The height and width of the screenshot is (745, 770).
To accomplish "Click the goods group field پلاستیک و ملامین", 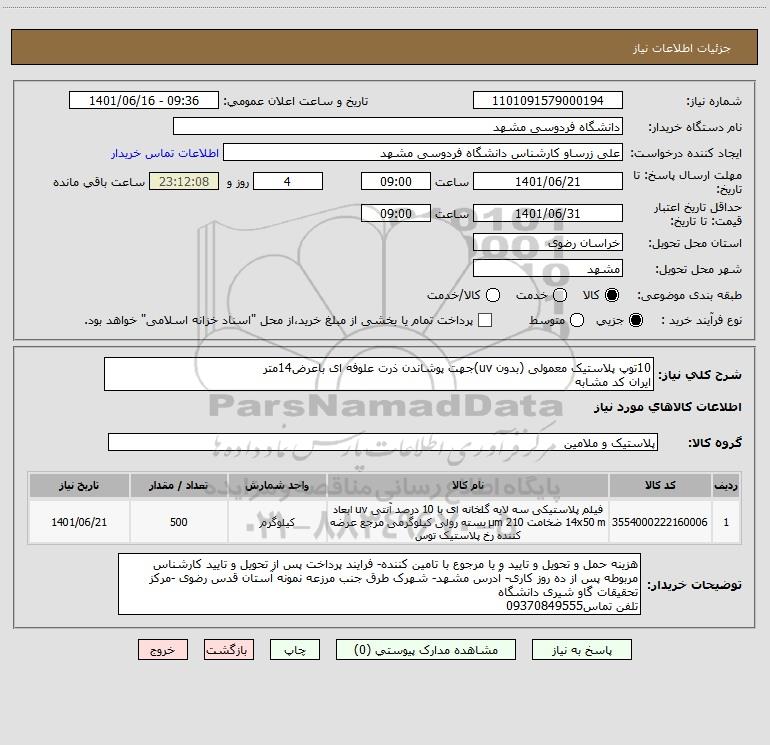I will click(x=383, y=442).
